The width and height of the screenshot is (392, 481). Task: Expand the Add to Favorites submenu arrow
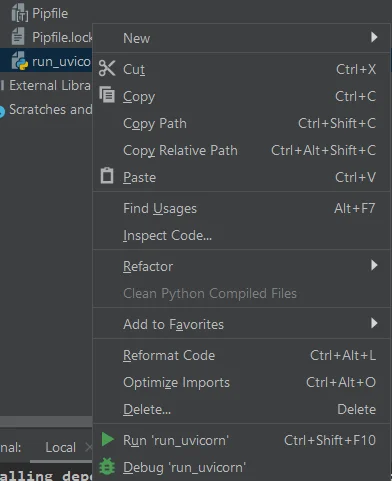pos(374,323)
